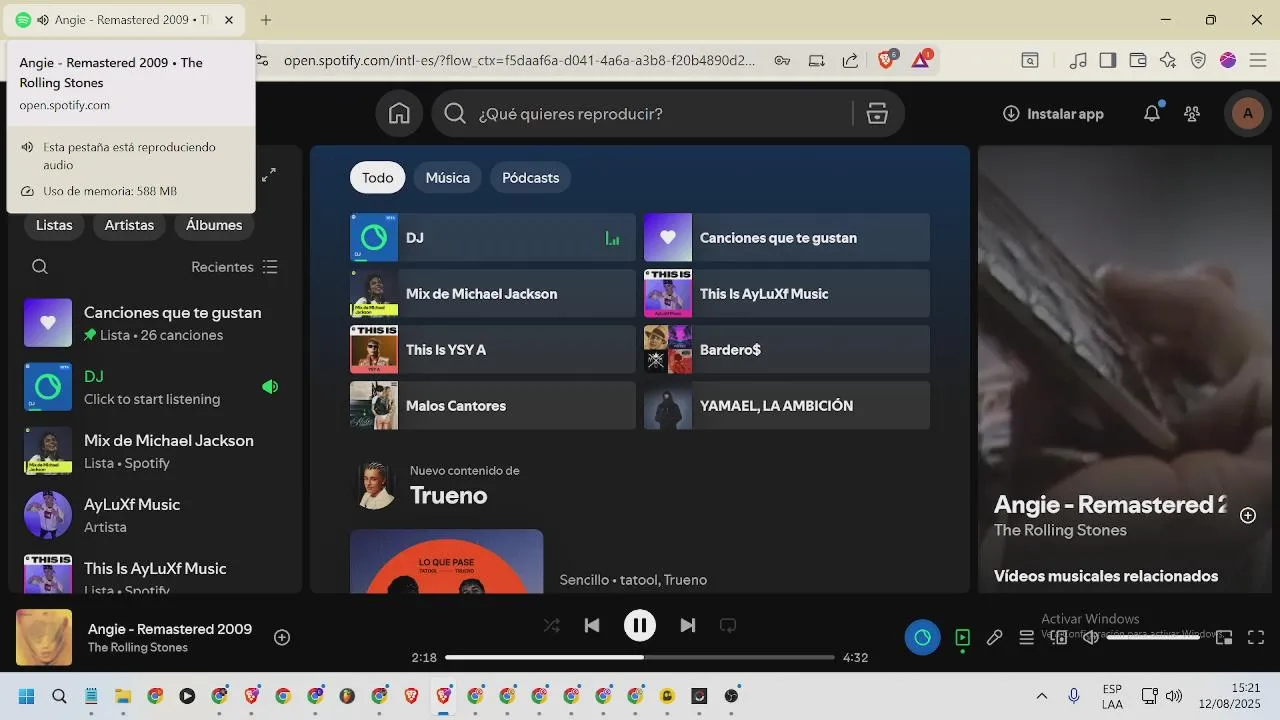Filter library by Álbumes
The height and width of the screenshot is (720, 1280).
214,225
